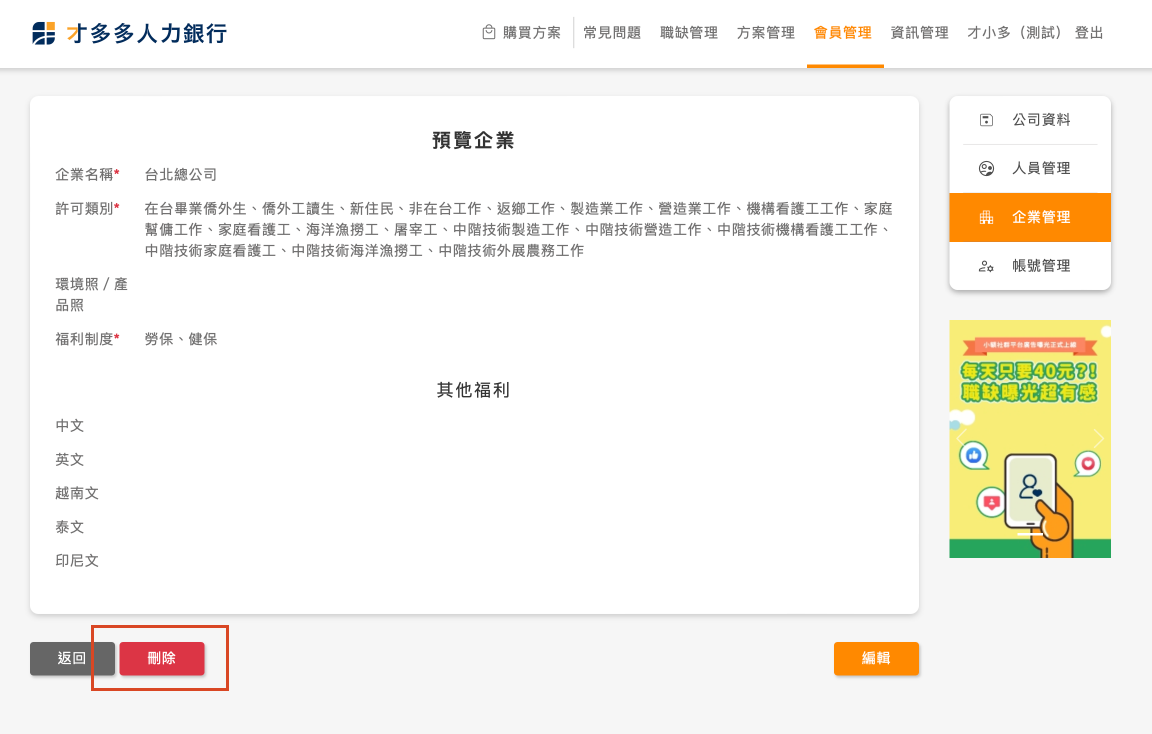Select the 企業管理 building icon
The height and width of the screenshot is (734, 1152).
coord(986,217)
